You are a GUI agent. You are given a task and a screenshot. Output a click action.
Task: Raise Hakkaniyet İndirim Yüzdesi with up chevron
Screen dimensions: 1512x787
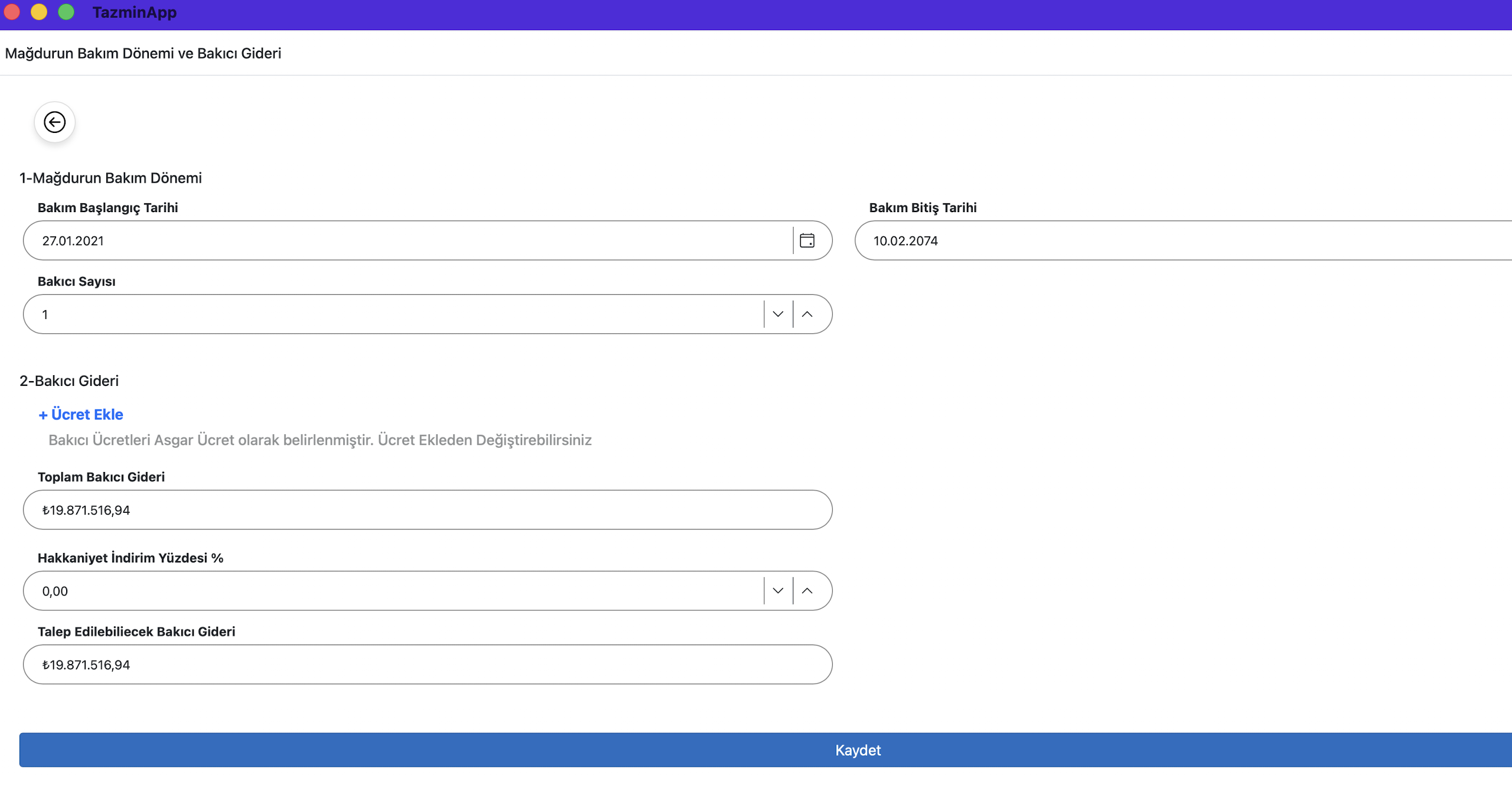[807, 591]
